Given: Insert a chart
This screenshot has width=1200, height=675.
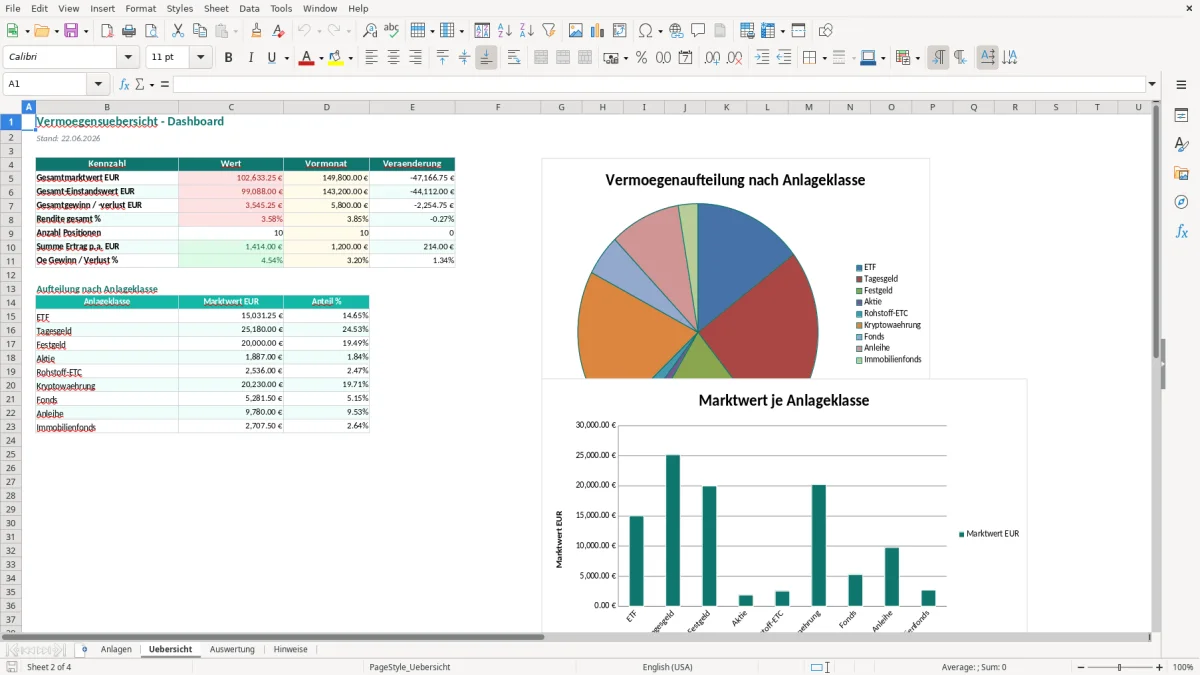Looking at the screenshot, I should [x=598, y=30].
